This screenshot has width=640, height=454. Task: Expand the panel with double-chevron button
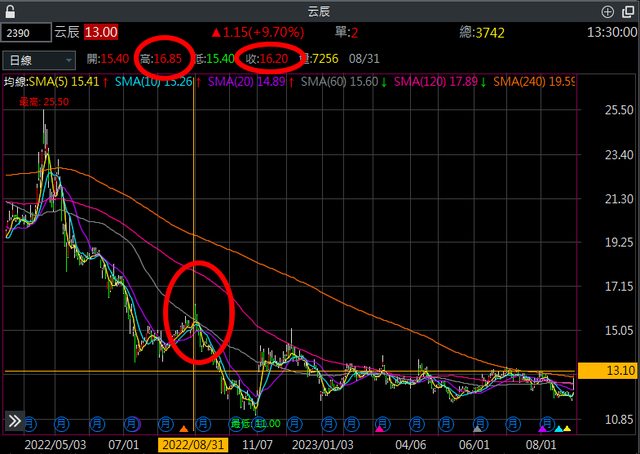pos(15,420)
